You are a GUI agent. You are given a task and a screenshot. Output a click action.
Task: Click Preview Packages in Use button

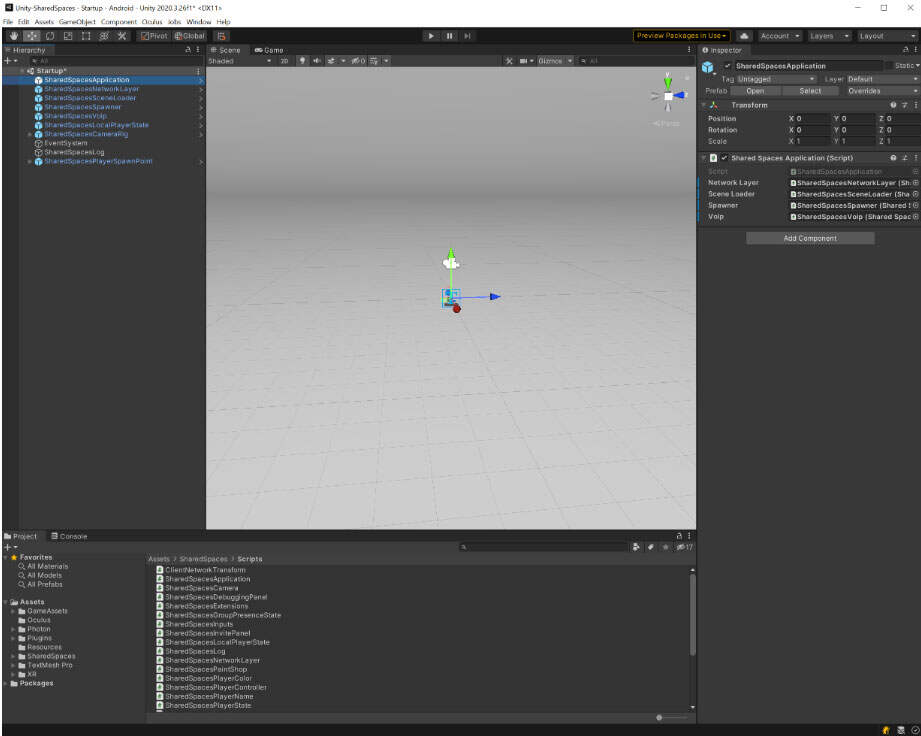coord(681,36)
